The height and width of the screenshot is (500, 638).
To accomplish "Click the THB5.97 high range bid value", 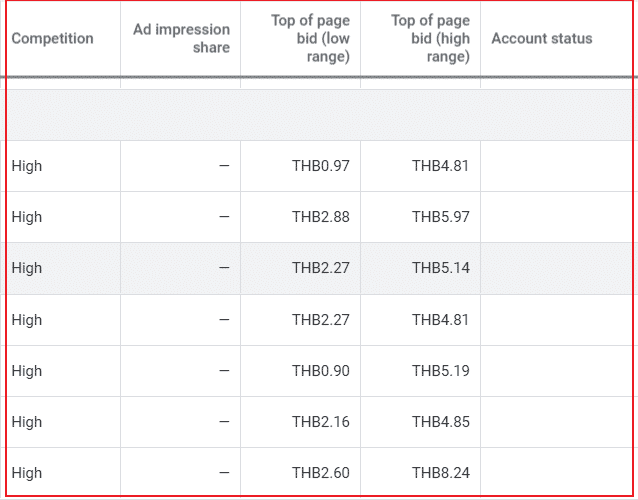I will pos(440,217).
